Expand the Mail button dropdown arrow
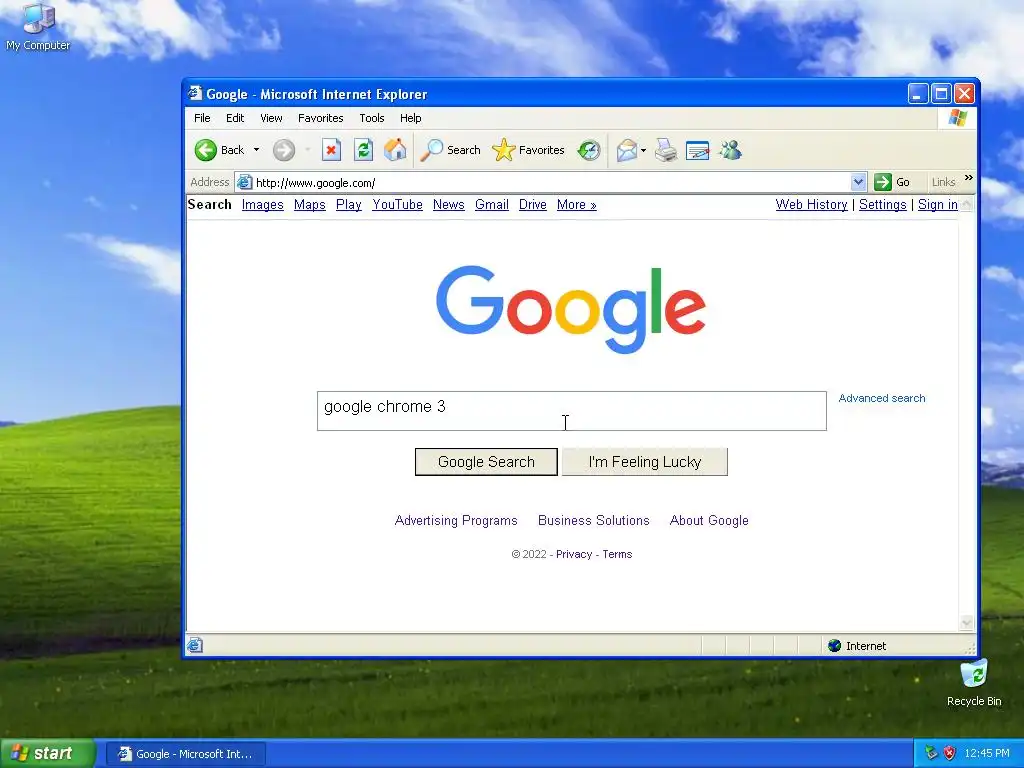The height and width of the screenshot is (768, 1024). coord(643,151)
